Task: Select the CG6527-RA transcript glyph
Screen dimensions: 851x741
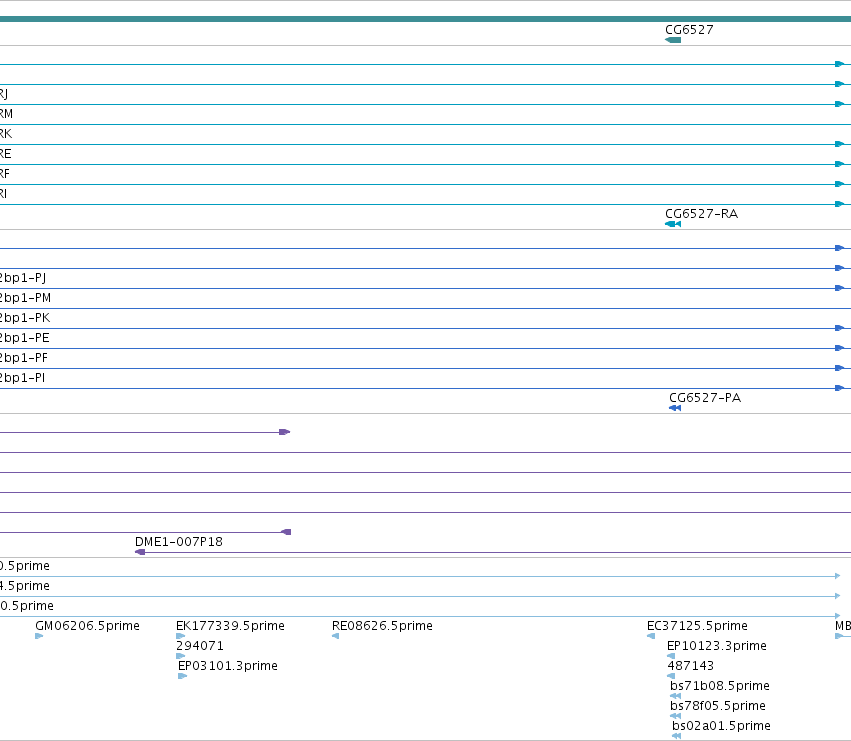Action: pyautogui.click(x=673, y=224)
